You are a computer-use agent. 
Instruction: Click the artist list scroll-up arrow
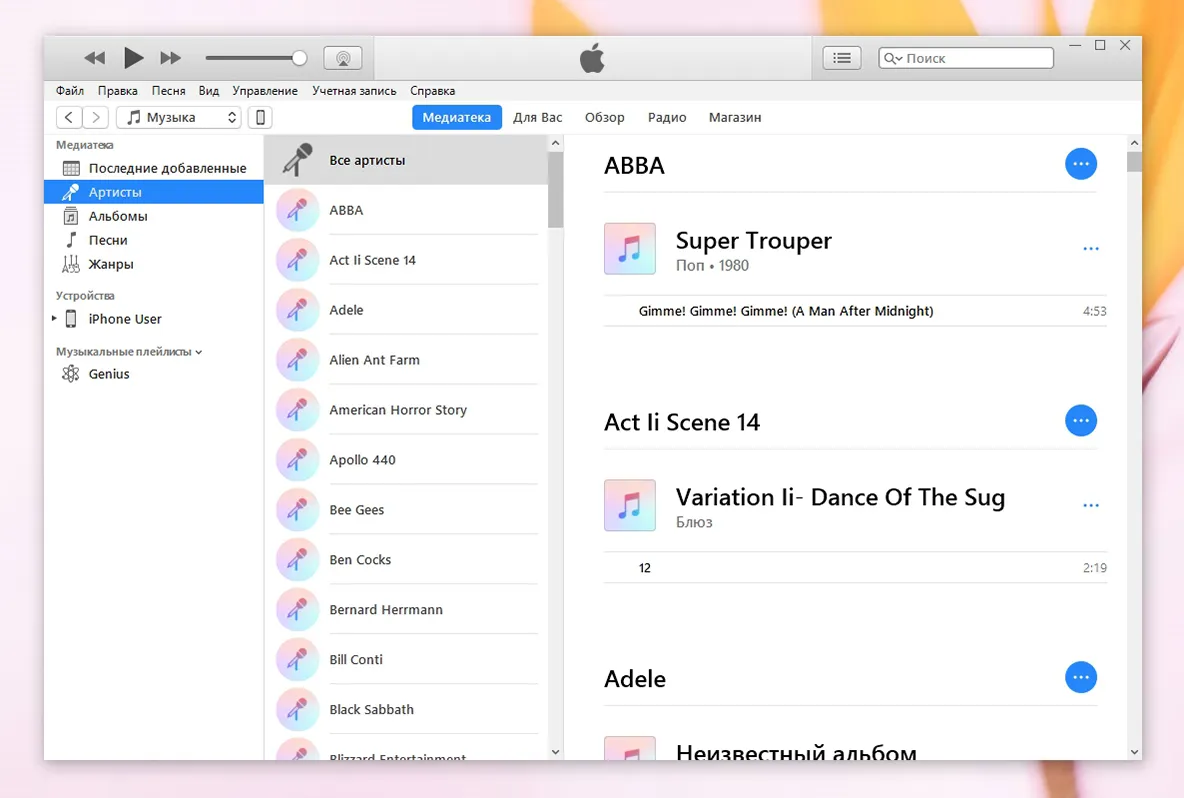(556, 143)
